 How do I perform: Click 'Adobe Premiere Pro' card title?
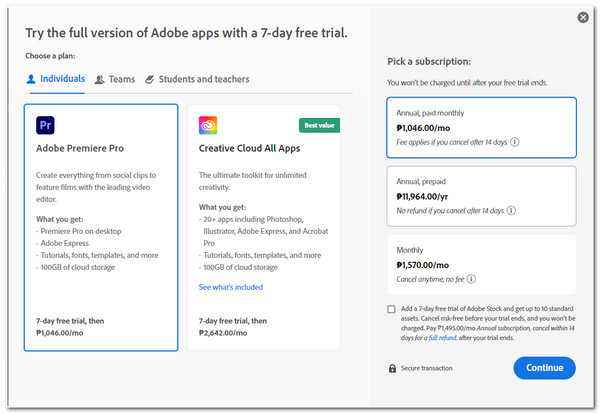[80, 148]
